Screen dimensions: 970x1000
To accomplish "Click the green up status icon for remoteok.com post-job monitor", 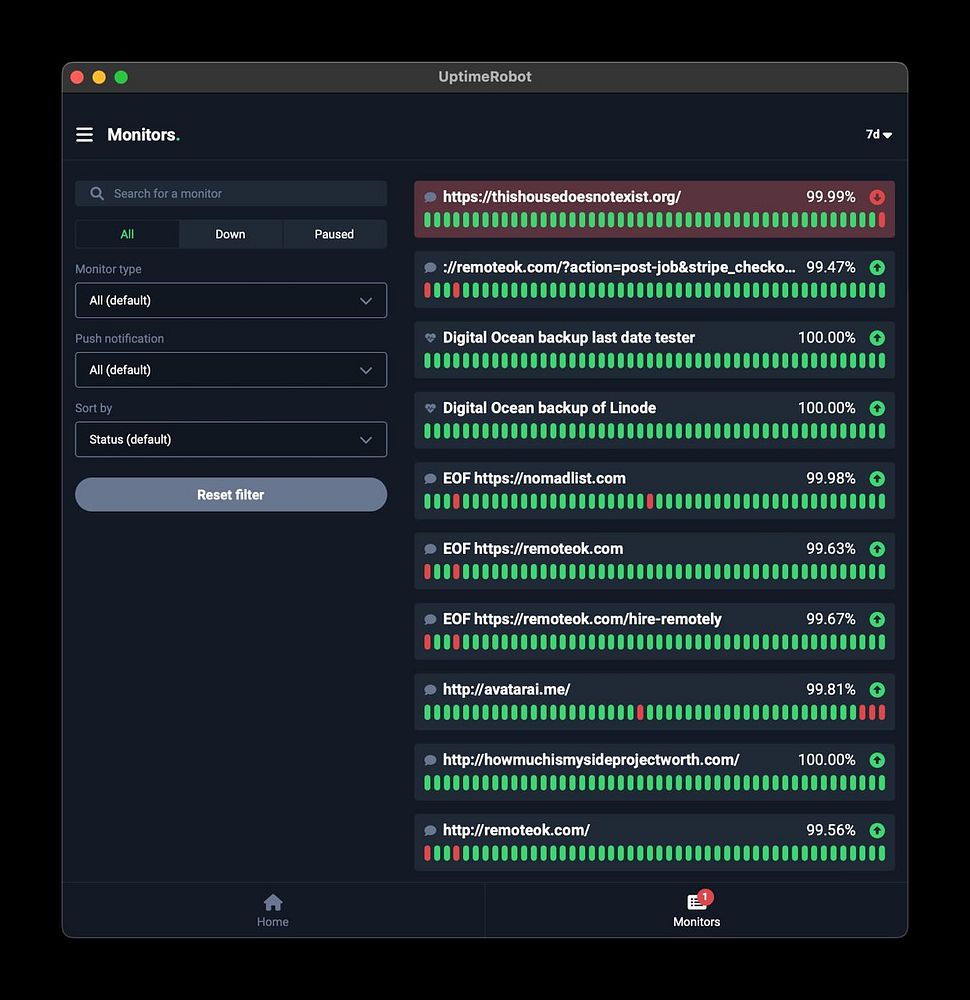I will click(x=877, y=268).
